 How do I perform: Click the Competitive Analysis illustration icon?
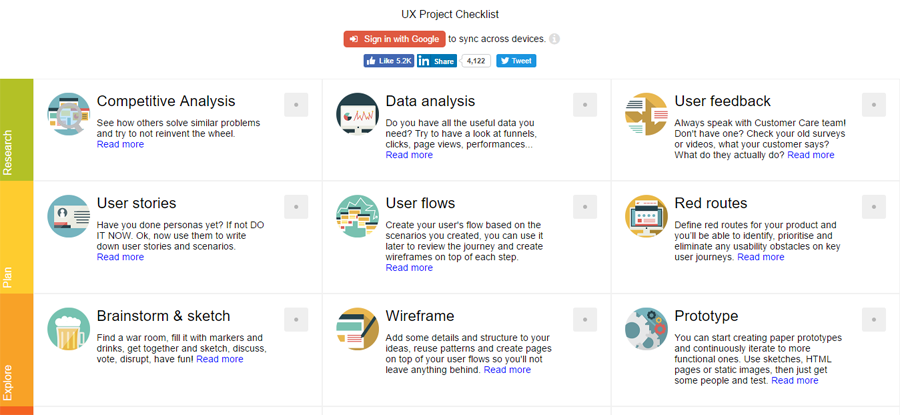coord(68,113)
